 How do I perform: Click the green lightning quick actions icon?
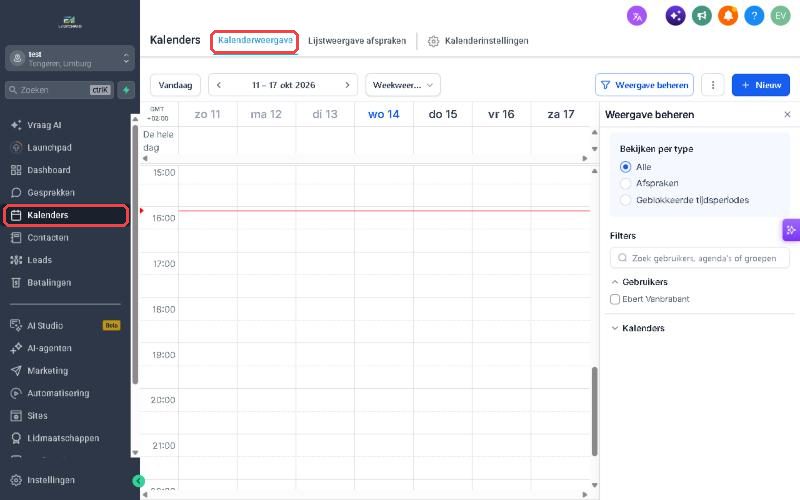tap(126, 90)
